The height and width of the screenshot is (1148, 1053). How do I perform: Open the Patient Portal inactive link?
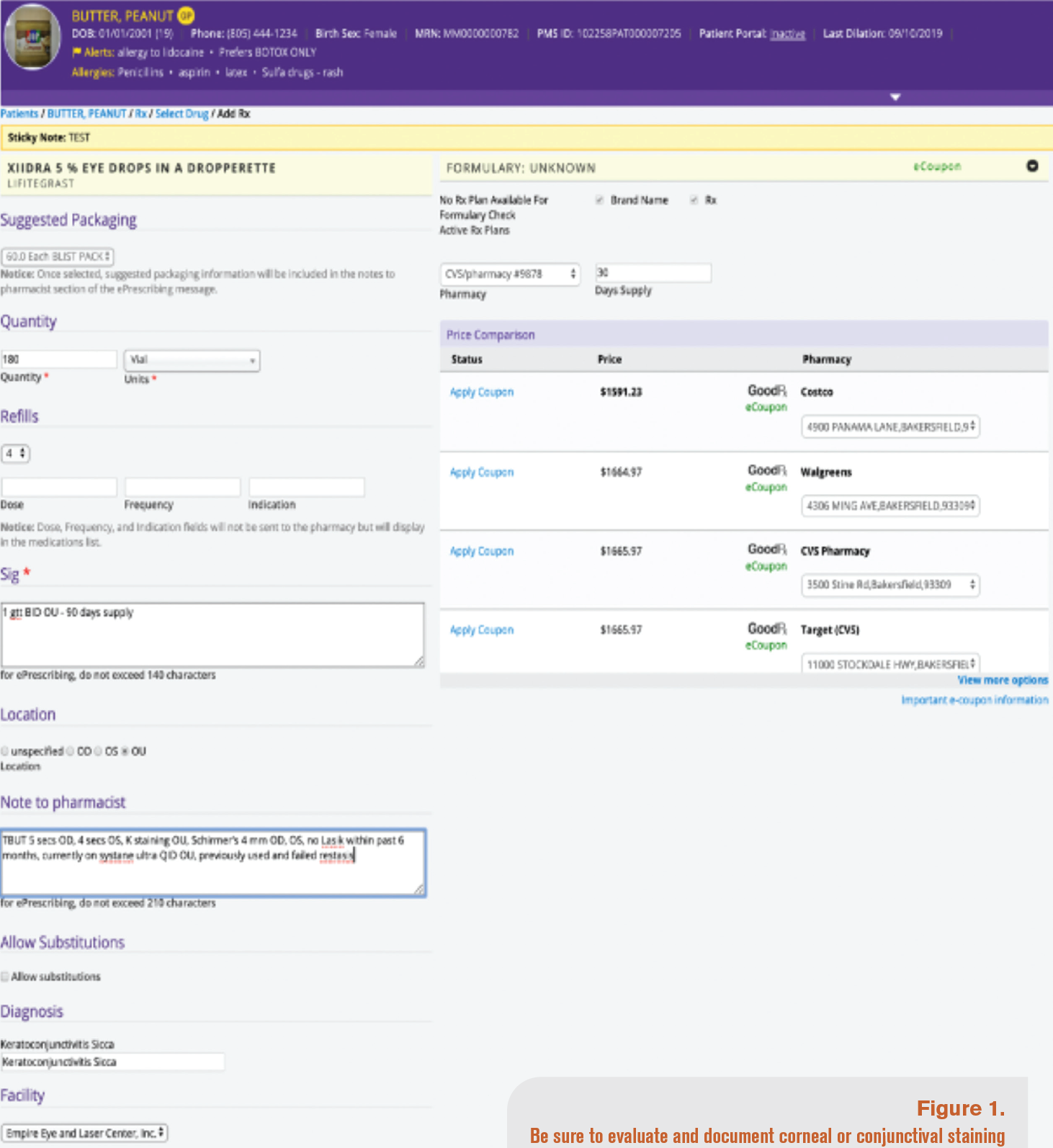coord(787,34)
